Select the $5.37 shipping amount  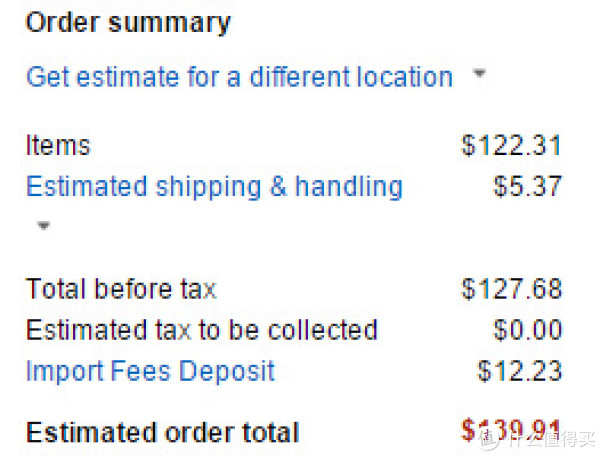pyautogui.click(x=527, y=186)
